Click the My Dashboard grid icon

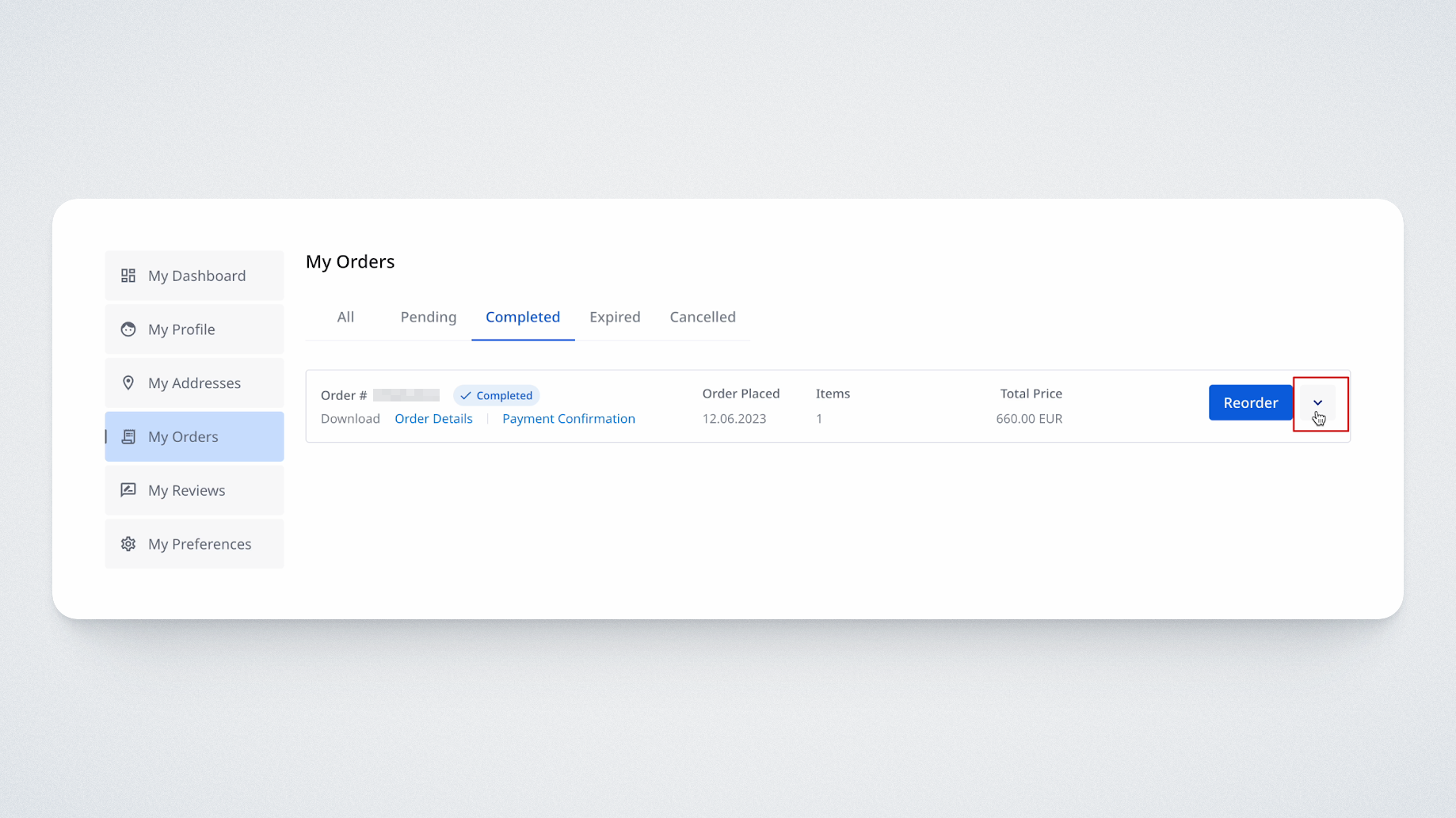[128, 276]
